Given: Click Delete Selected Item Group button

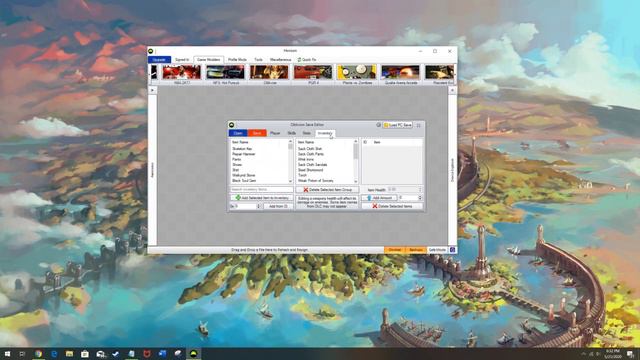Looking at the screenshot, I should coord(327,190).
